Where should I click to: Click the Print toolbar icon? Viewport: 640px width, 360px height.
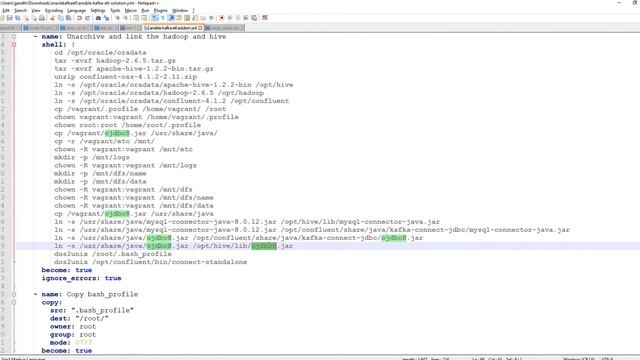point(42,18)
